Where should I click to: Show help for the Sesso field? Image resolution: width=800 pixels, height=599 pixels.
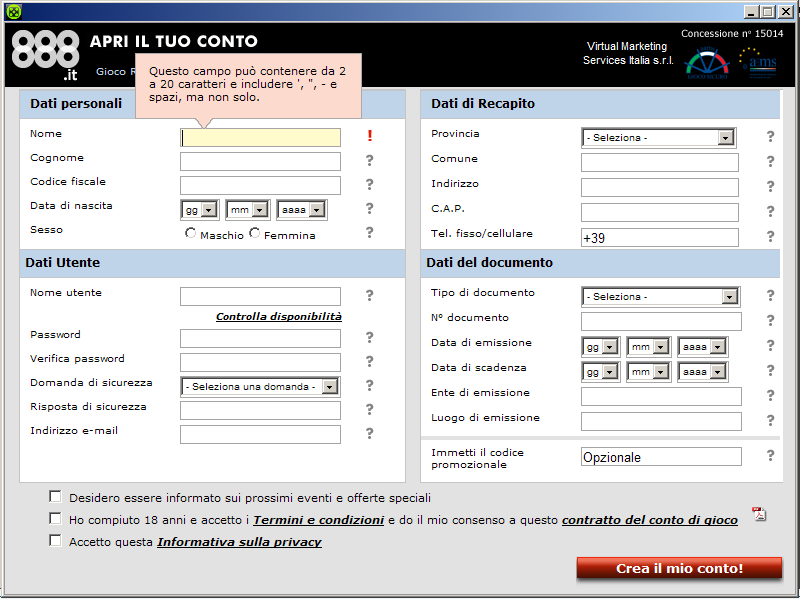coord(369,232)
